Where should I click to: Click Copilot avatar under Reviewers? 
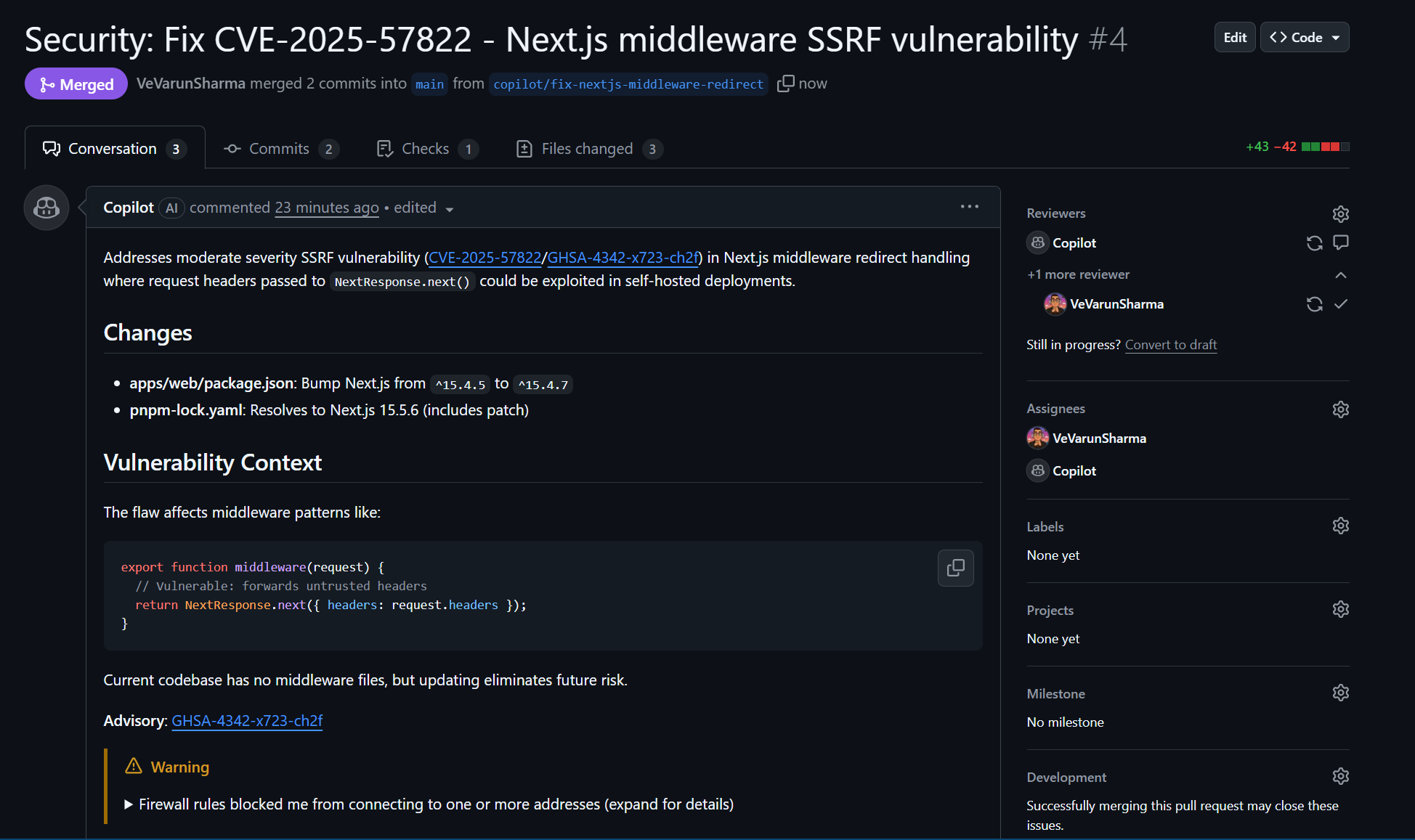pyautogui.click(x=1037, y=242)
